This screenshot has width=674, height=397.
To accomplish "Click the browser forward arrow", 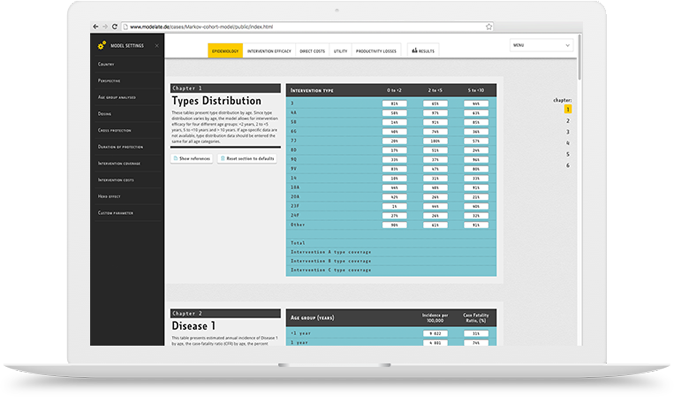I will (105, 27).
